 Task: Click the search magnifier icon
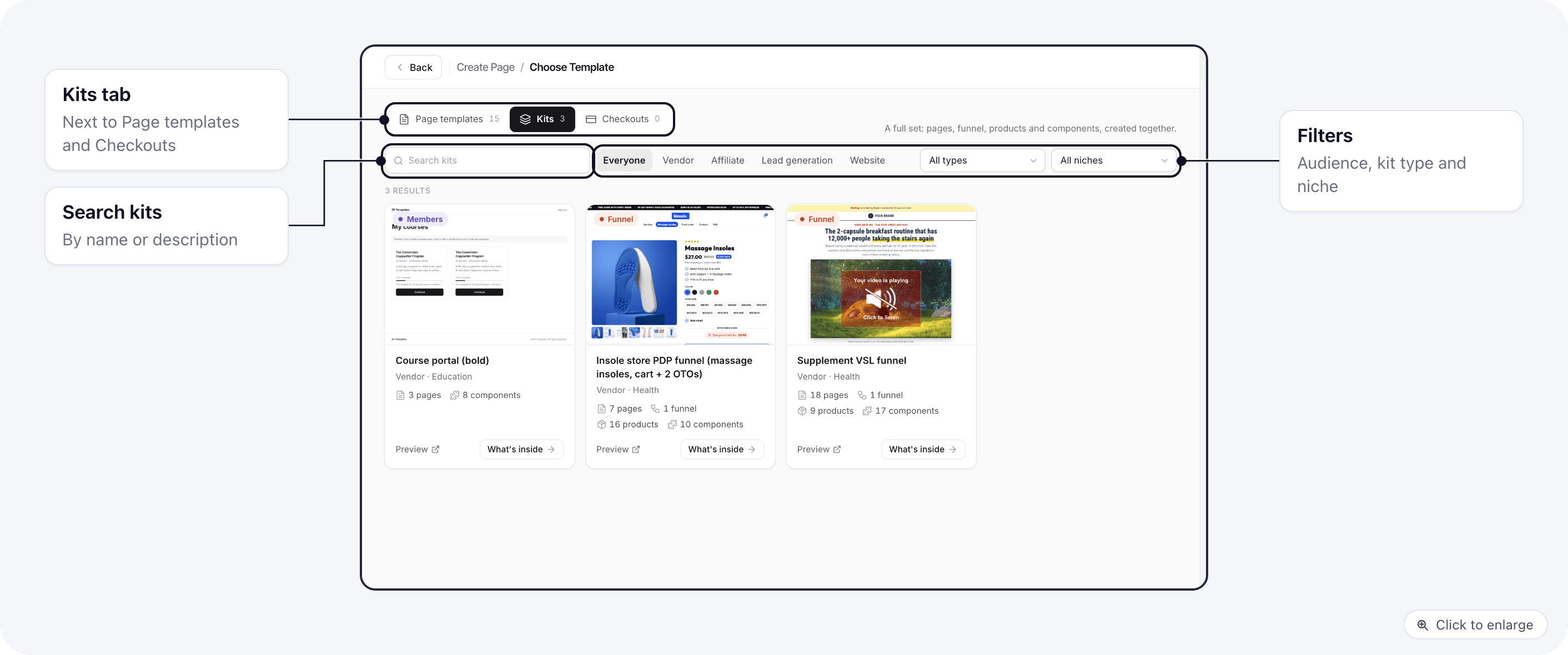tap(399, 161)
